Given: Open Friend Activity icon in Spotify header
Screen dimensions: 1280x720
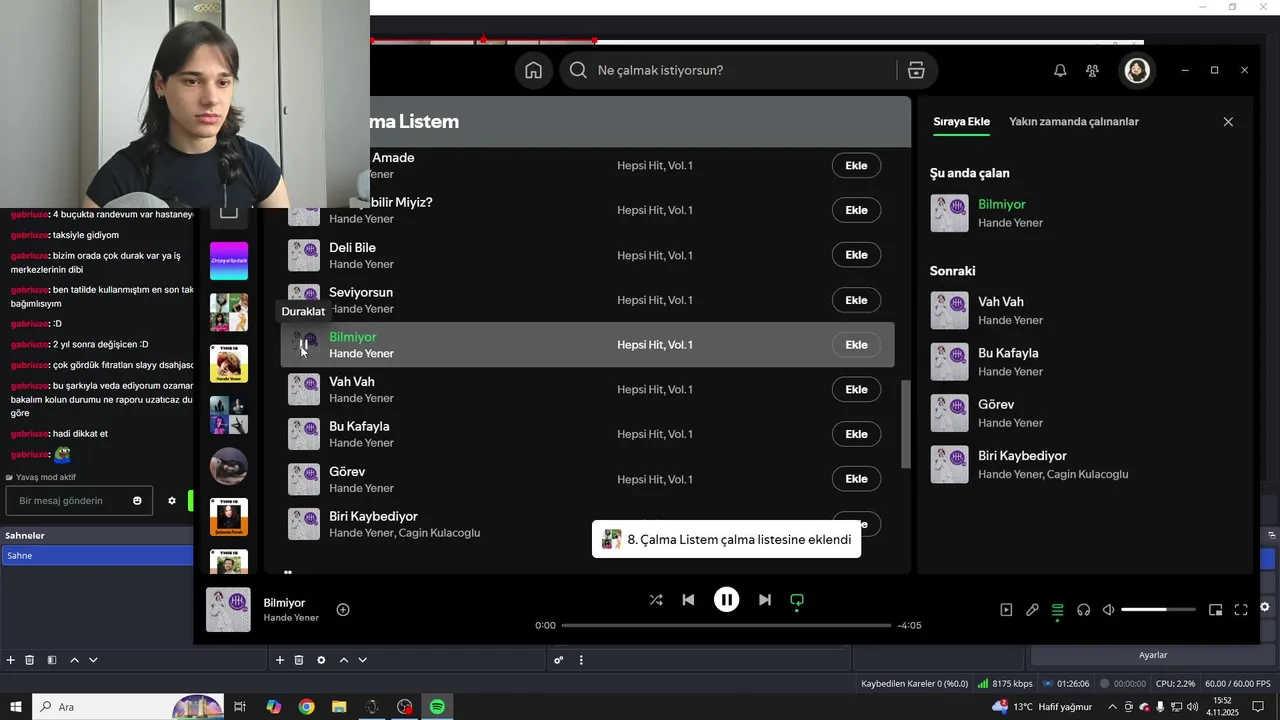Looking at the screenshot, I should [1092, 70].
